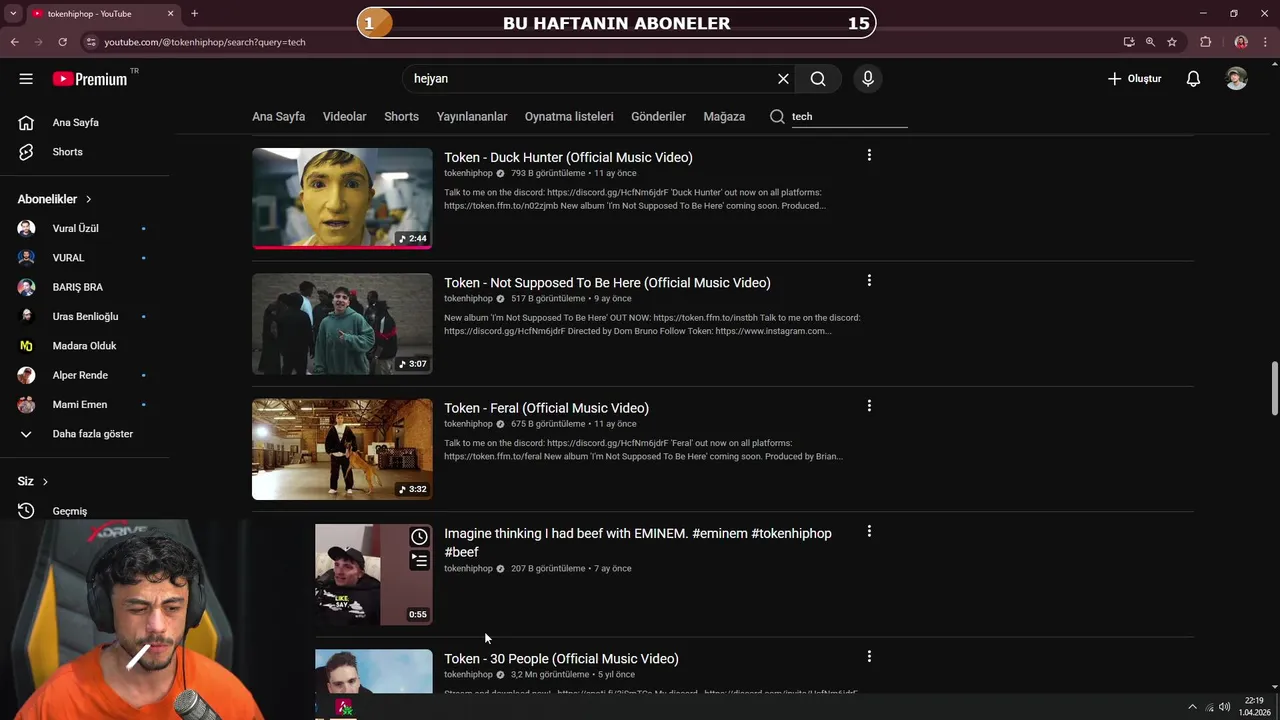Open browser extensions puzzle icon
This screenshot has width=1280, height=720.
click(x=1205, y=42)
